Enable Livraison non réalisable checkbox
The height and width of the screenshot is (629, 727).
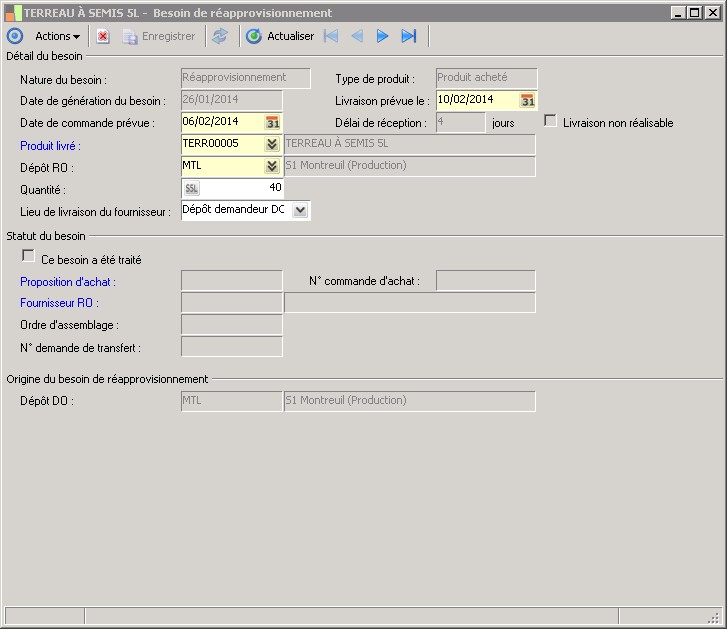click(x=550, y=121)
